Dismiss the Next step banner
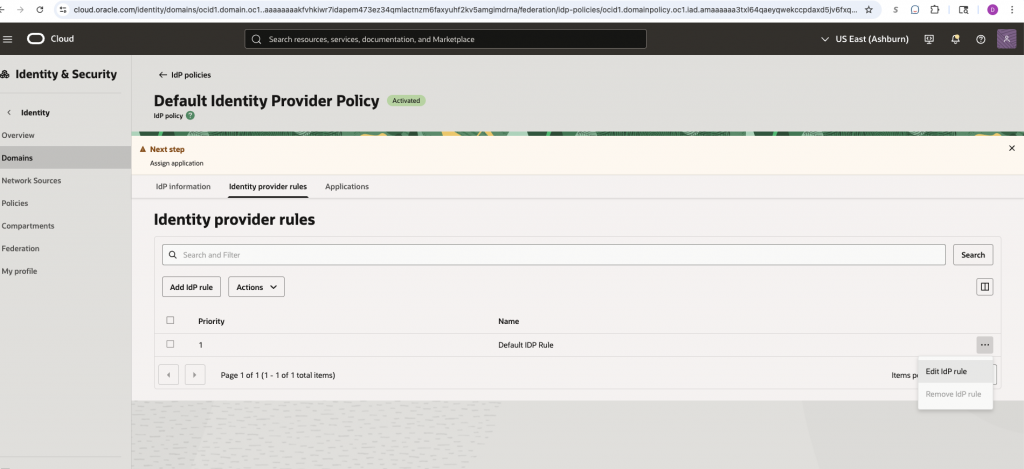The height and width of the screenshot is (469, 1024). (x=1012, y=148)
